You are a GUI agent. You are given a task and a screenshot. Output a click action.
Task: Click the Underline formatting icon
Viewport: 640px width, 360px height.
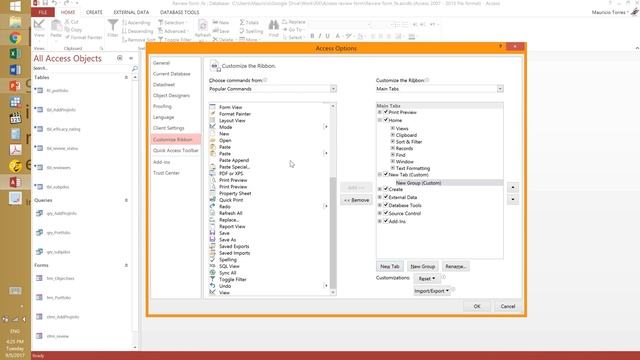point(327,36)
